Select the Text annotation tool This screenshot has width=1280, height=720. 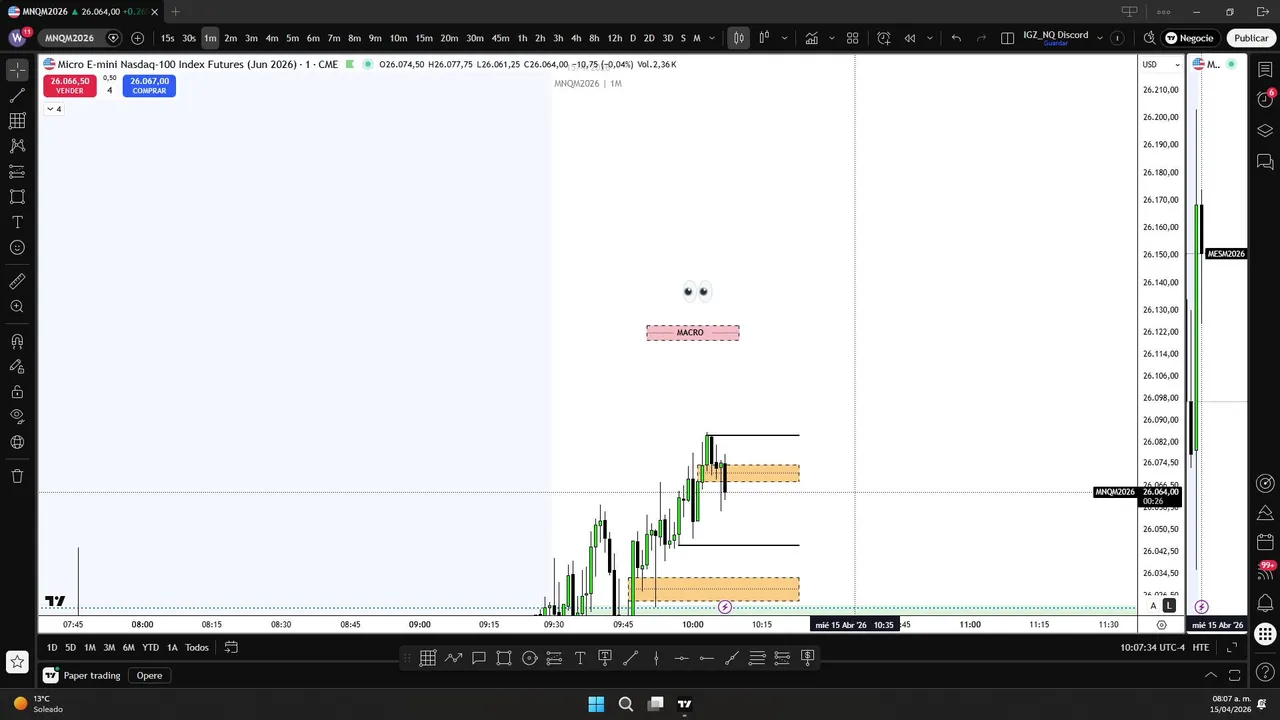pos(17,222)
